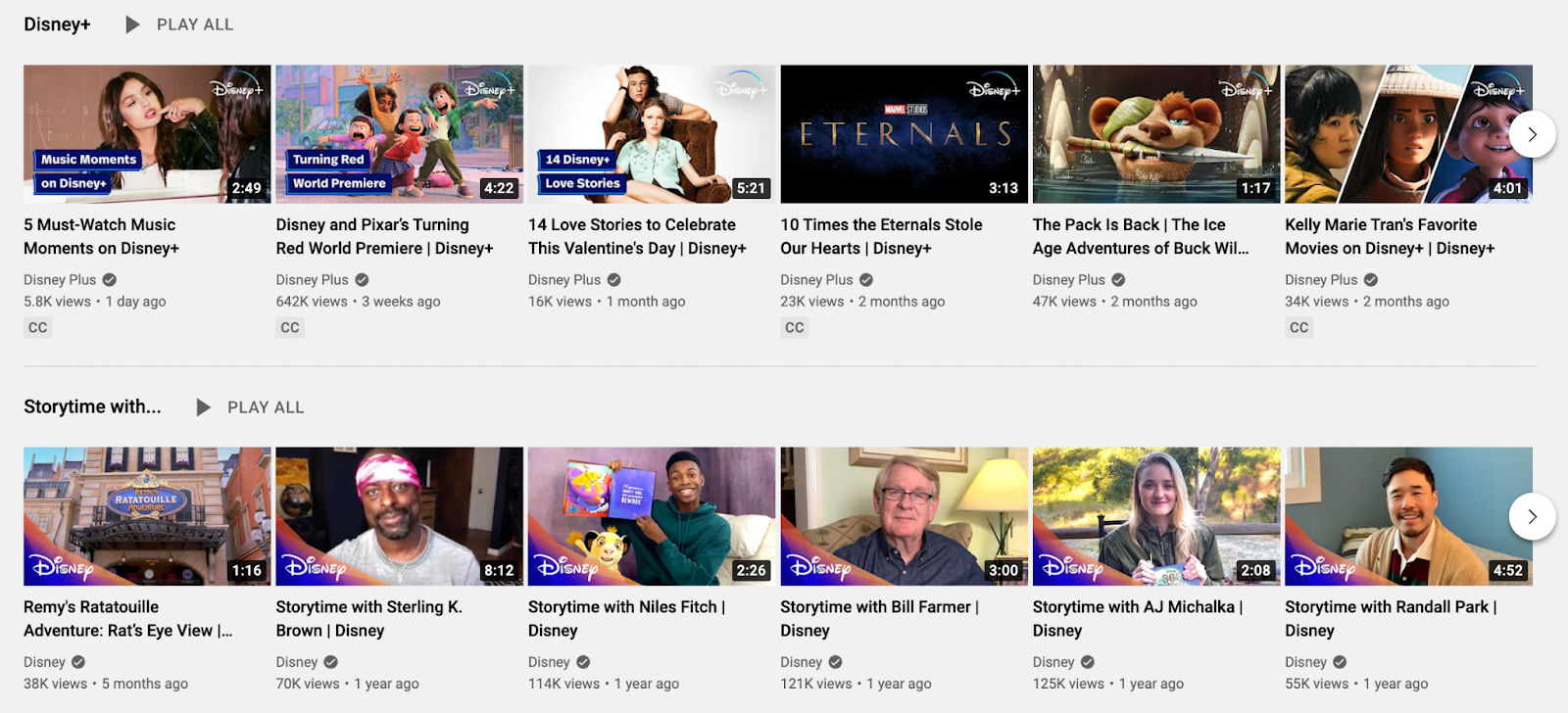Open title '14 Love Stories to Celebrate This Valentine's Day'
The width and height of the screenshot is (1568, 713).
637,236
